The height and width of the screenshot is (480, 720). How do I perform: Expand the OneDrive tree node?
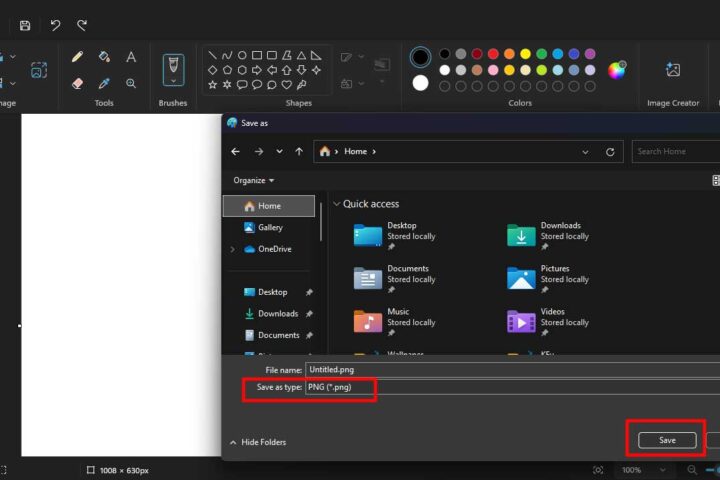tap(232, 249)
